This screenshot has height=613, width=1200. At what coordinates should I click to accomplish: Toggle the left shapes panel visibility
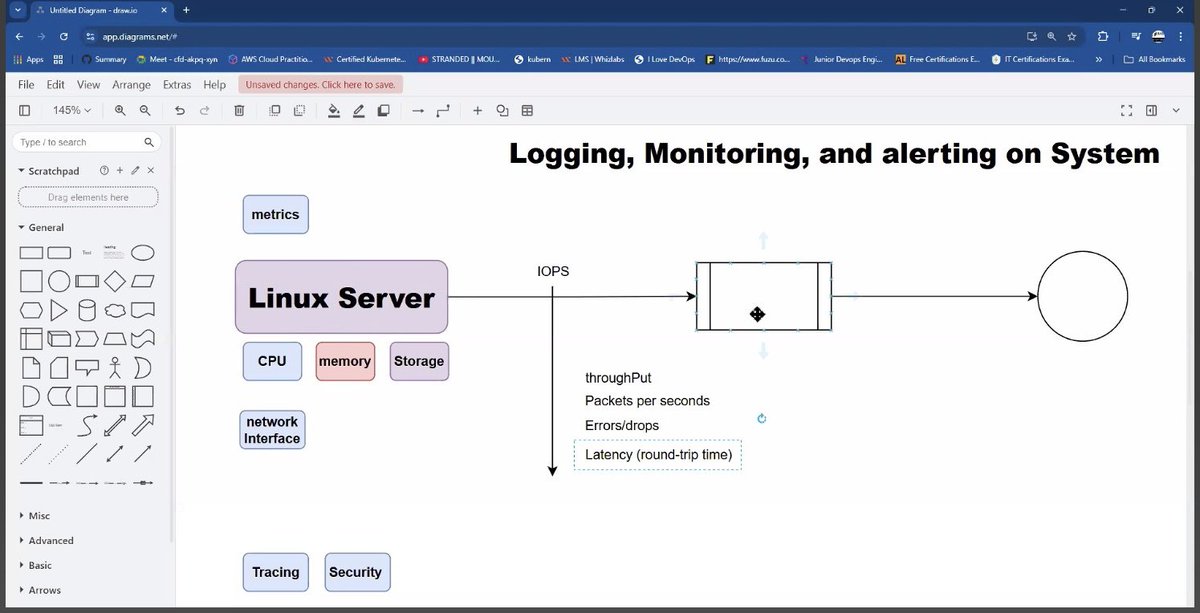(24, 110)
